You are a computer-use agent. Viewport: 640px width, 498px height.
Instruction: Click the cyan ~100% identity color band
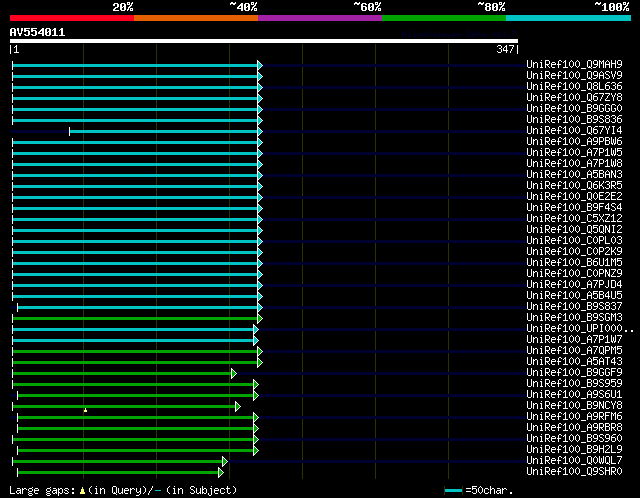click(x=568, y=18)
